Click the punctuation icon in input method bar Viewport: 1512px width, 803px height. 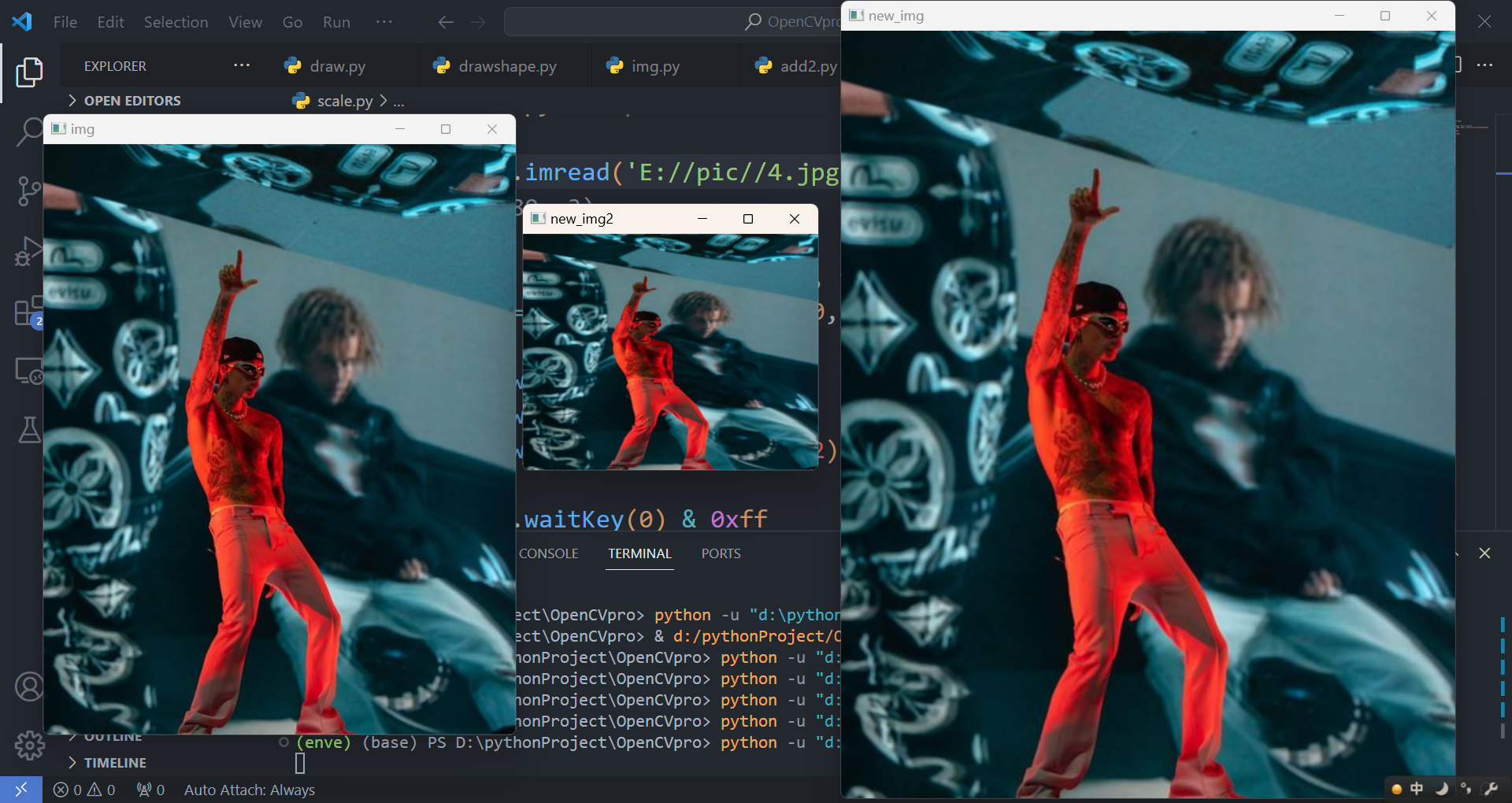[x=1466, y=788]
